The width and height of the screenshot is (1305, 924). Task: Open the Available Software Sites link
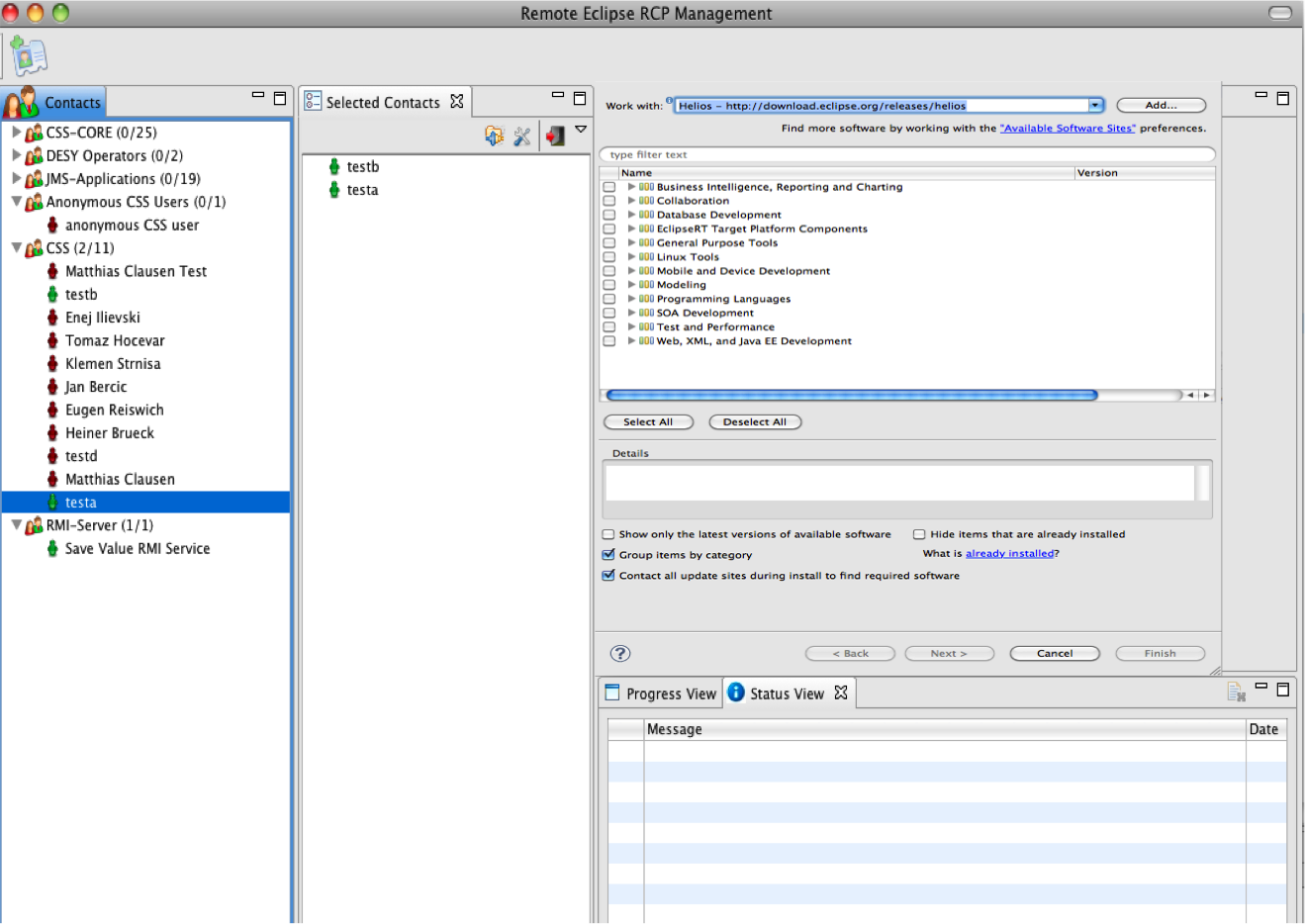pos(1068,129)
